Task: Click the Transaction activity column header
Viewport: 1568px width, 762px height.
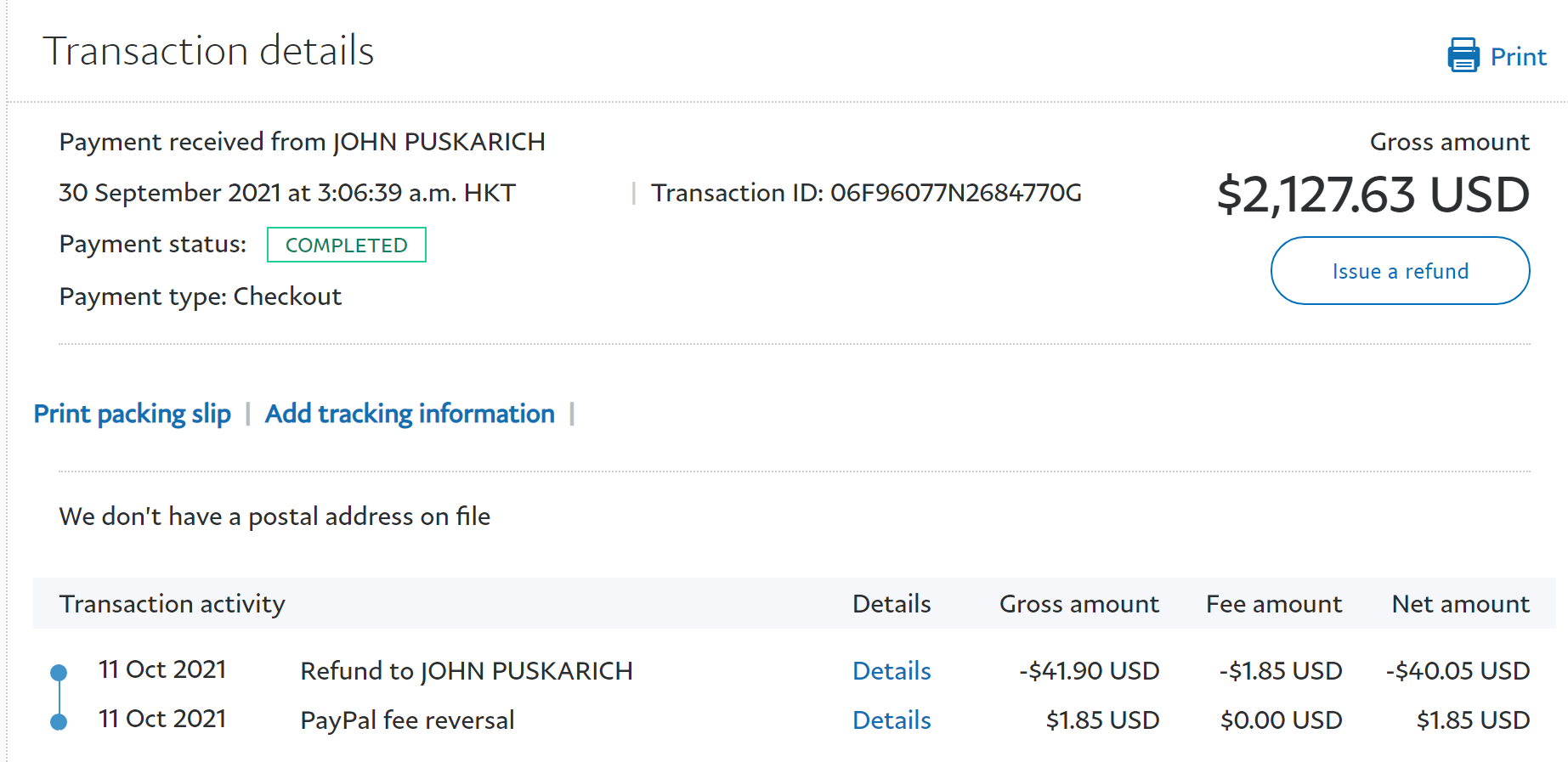Action: [x=173, y=604]
